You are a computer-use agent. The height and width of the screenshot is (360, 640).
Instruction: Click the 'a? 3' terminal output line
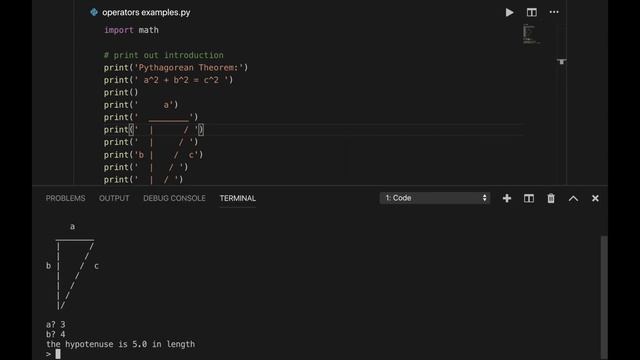coord(56,324)
